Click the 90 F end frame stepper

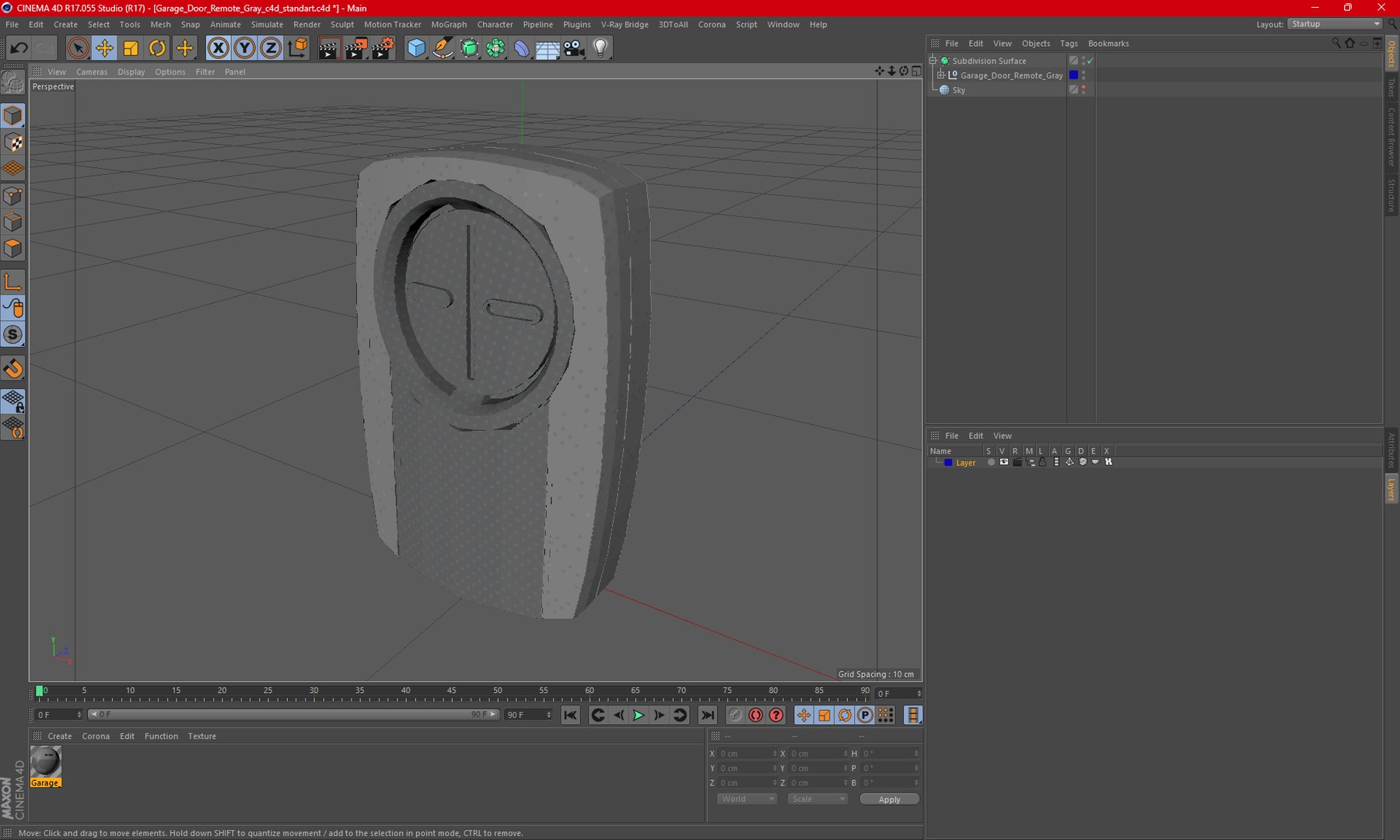click(x=549, y=715)
